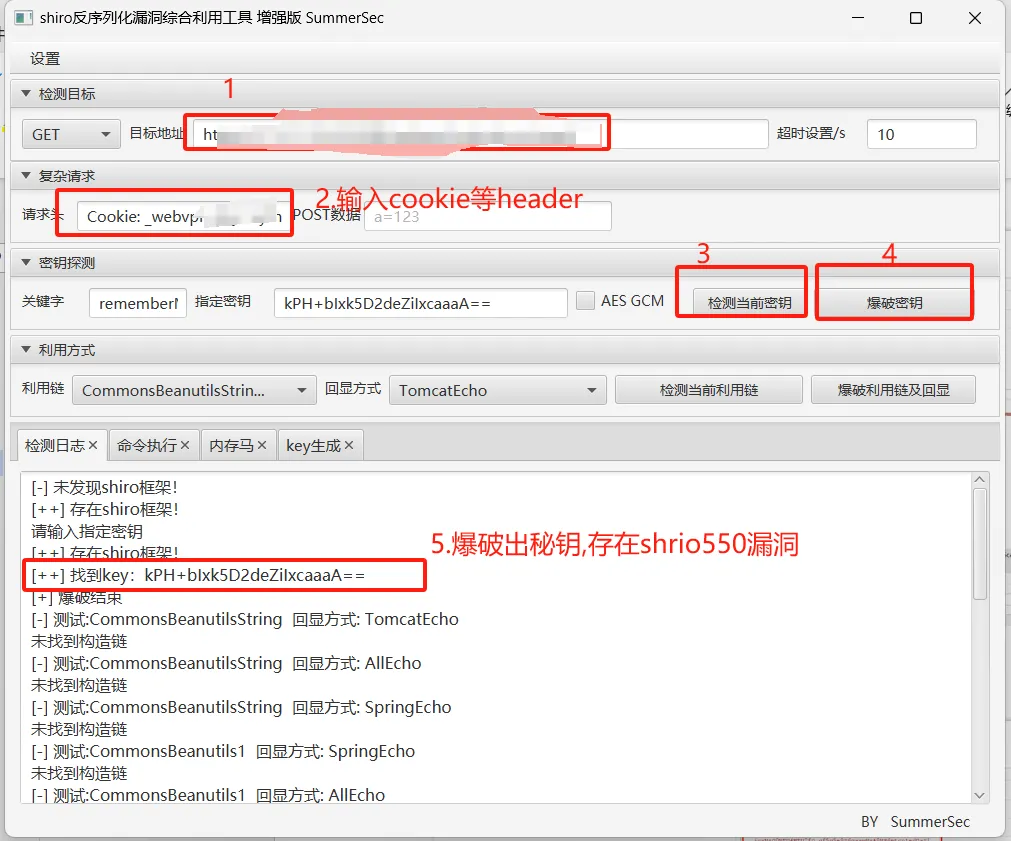This screenshot has width=1011, height=841.
Task: Collapse the 检测目标 section
Action: [x=26, y=94]
